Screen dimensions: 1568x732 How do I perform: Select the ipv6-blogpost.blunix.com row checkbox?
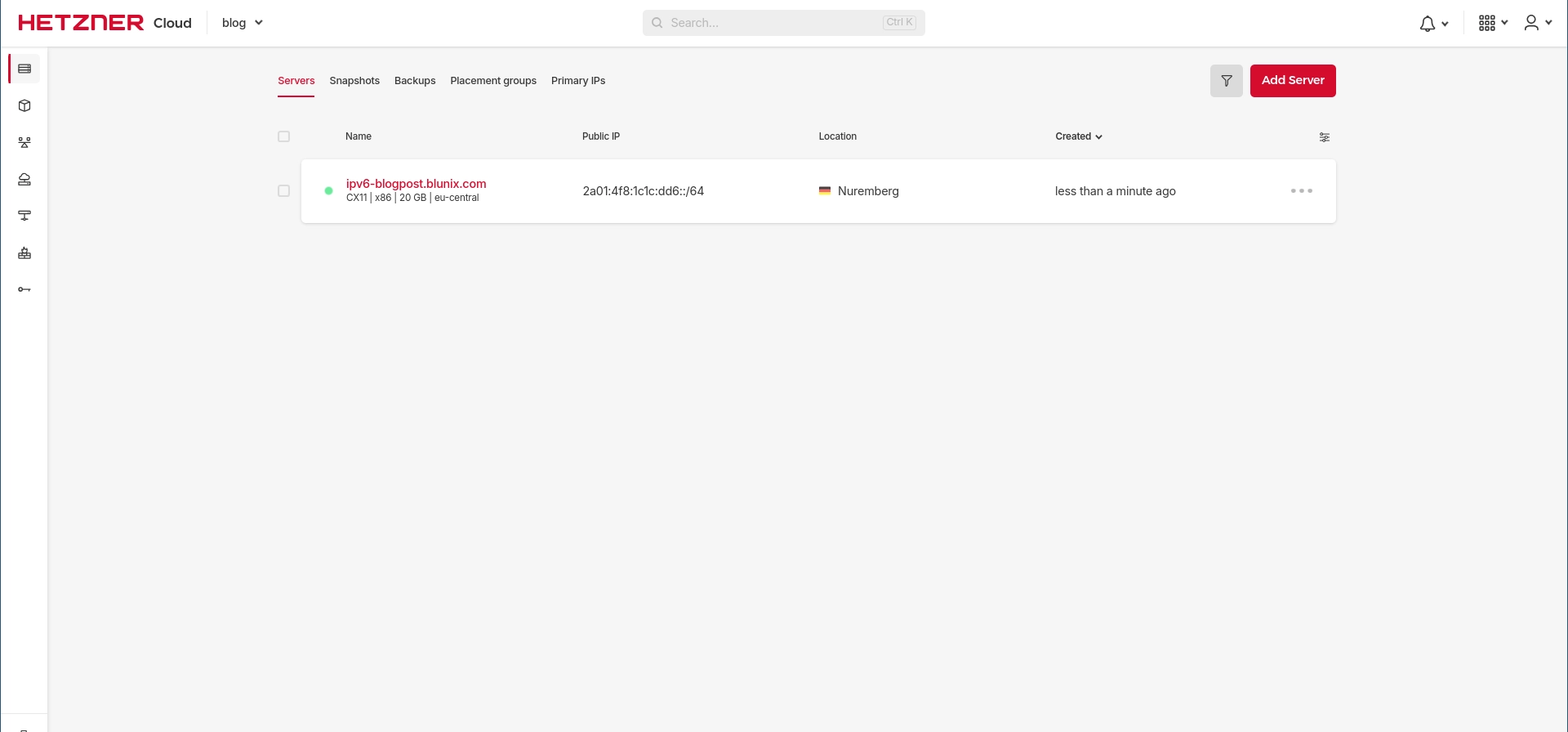click(283, 191)
